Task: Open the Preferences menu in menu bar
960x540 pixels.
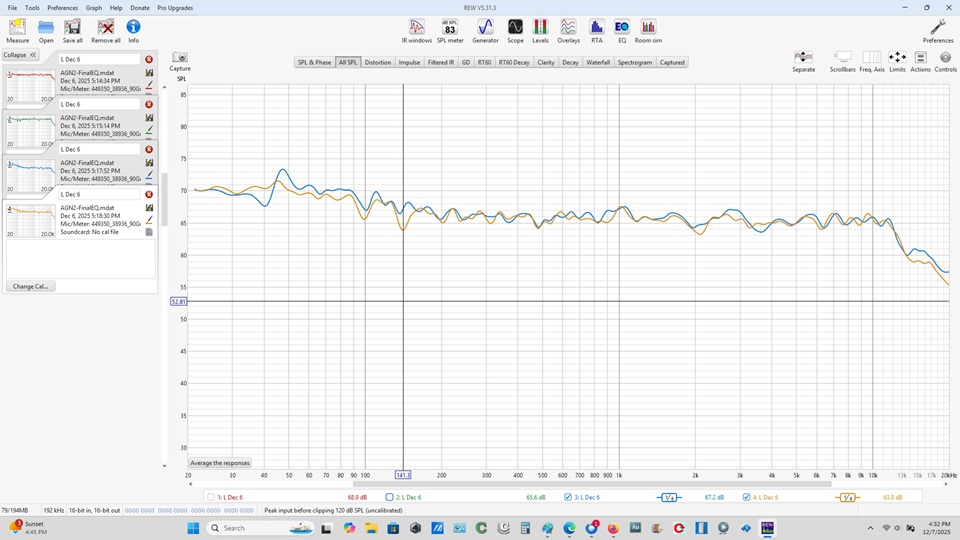Action: click(62, 8)
